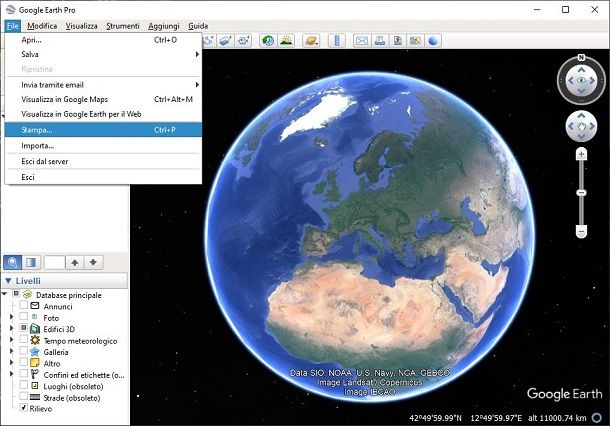Click the down arrow on eye look joystick
Image resolution: width=610 pixels, height=426 pixels.
[x=581, y=91]
